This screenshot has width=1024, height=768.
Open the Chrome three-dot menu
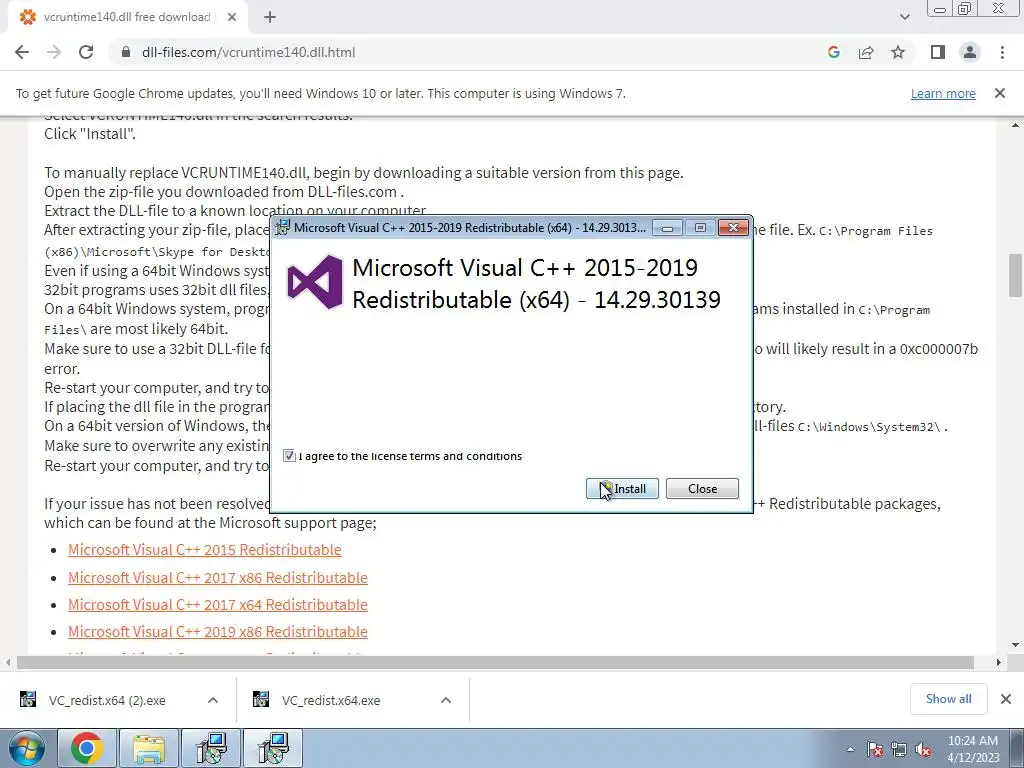(x=1002, y=52)
